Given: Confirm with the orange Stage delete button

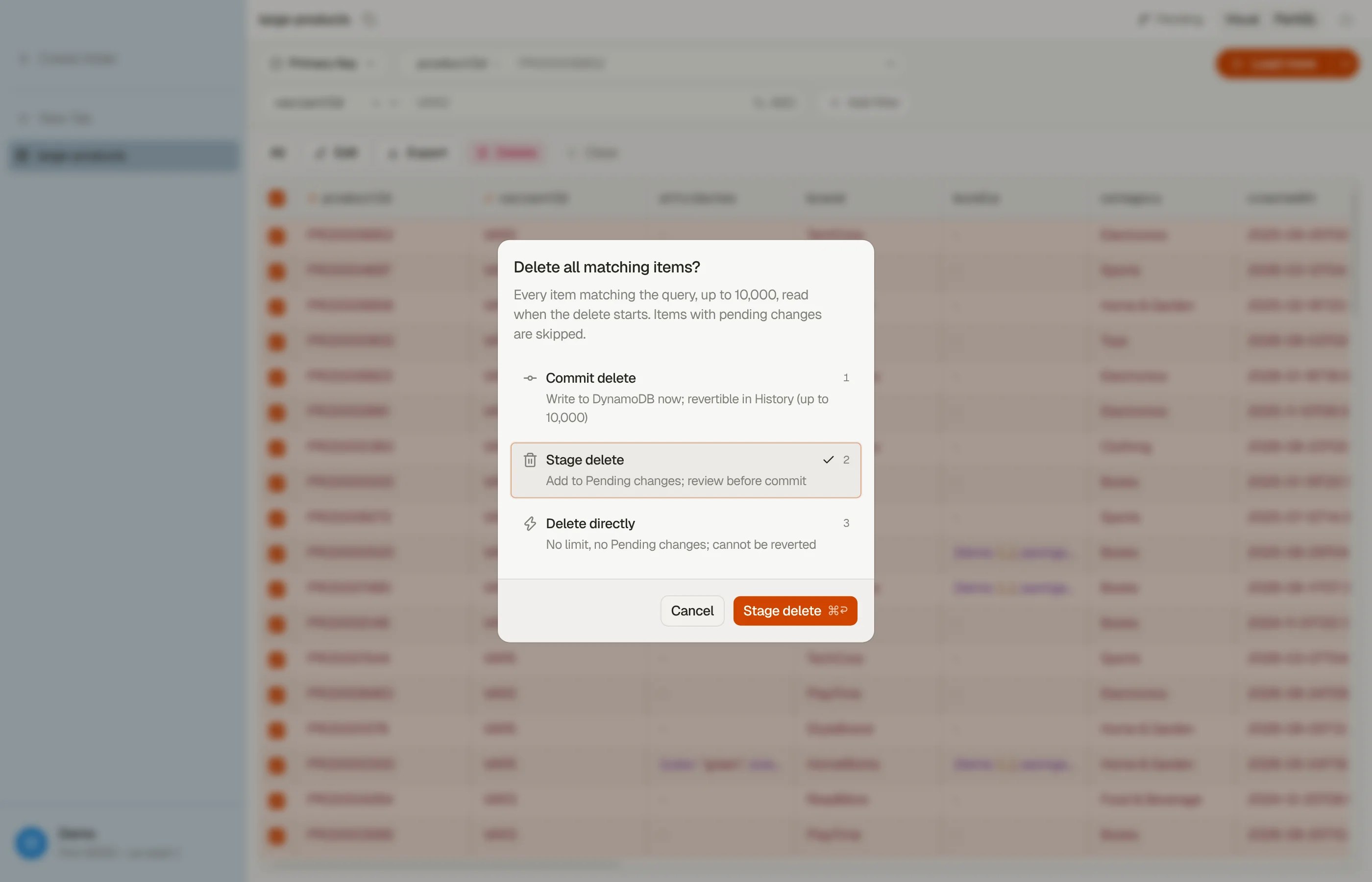Looking at the screenshot, I should [x=795, y=611].
